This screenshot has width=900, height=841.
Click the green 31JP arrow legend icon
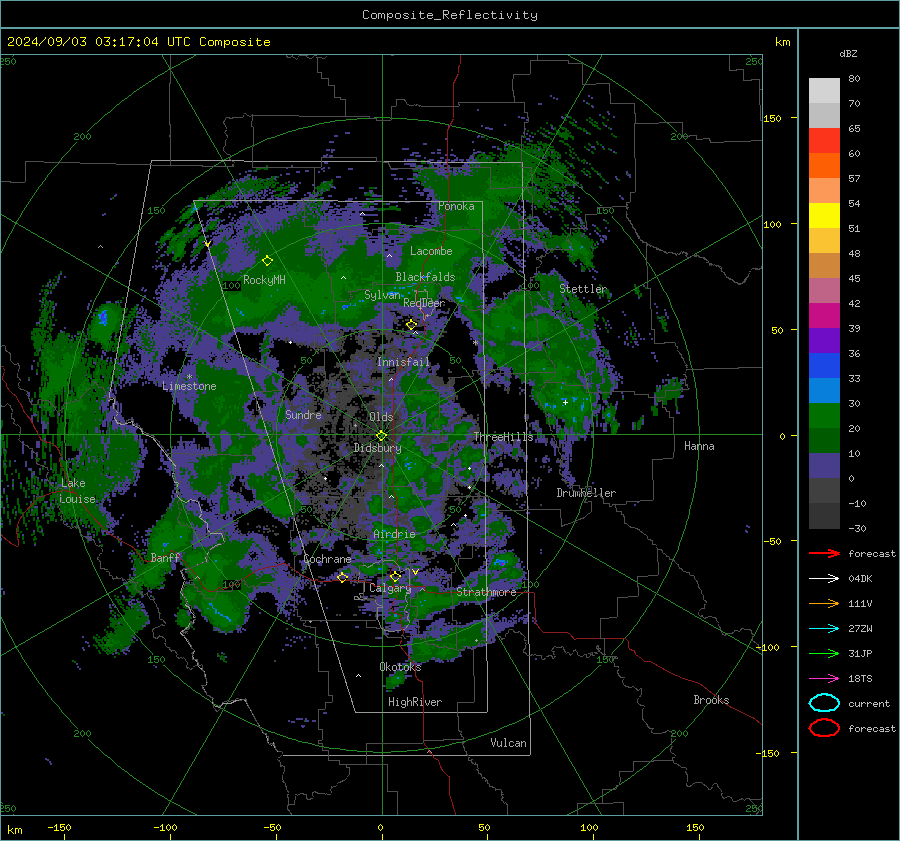tap(824, 653)
